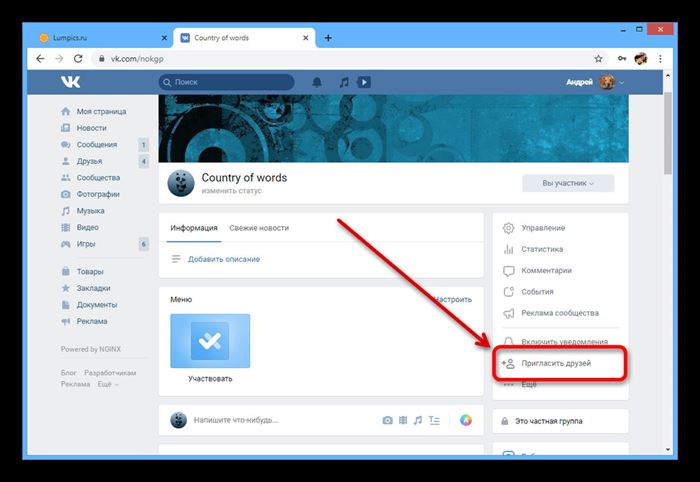Expand Ещё in the group actions menu
This screenshot has width=700, height=482.
[529, 384]
